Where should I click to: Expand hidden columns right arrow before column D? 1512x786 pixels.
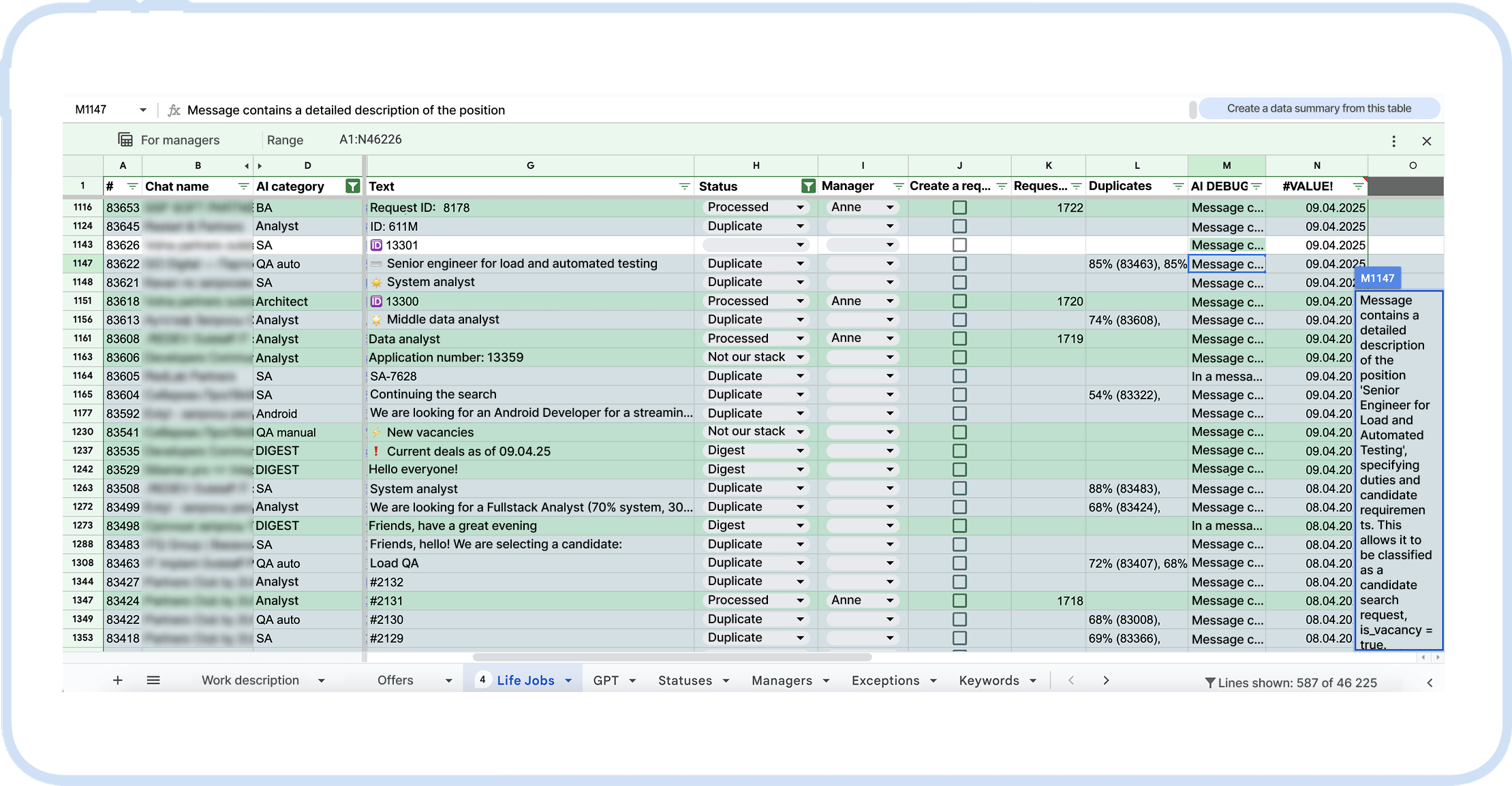click(x=260, y=166)
